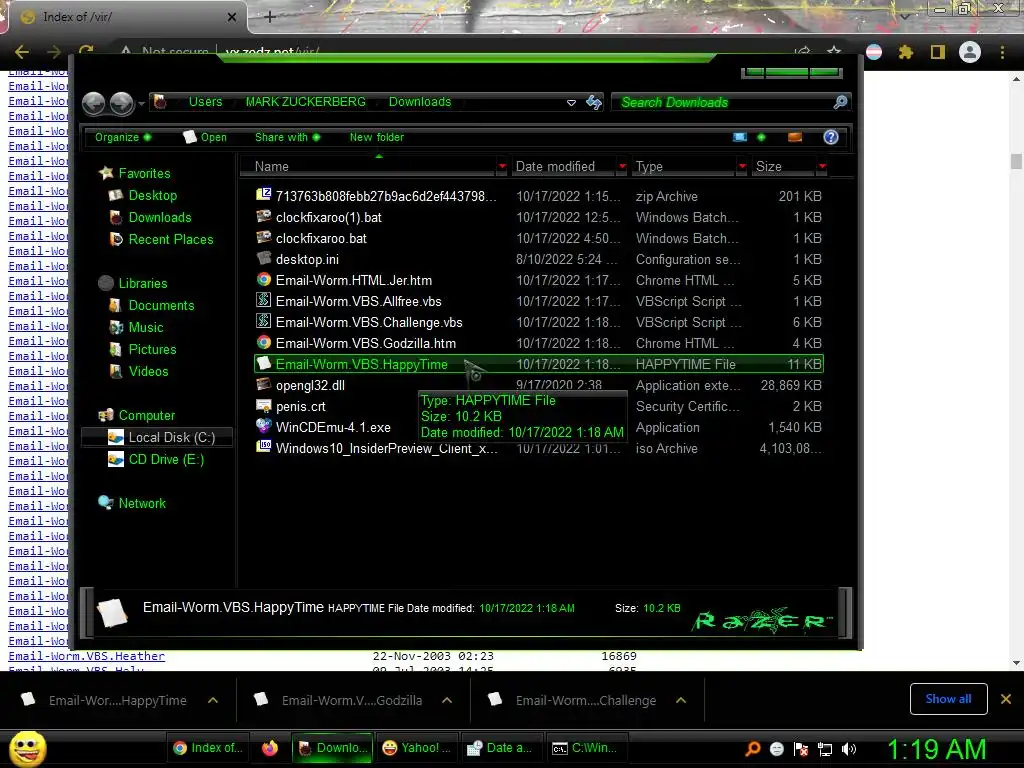1024x768 pixels.
Task: Open CD Drive (E:)
Action: pyautogui.click(x=167, y=460)
